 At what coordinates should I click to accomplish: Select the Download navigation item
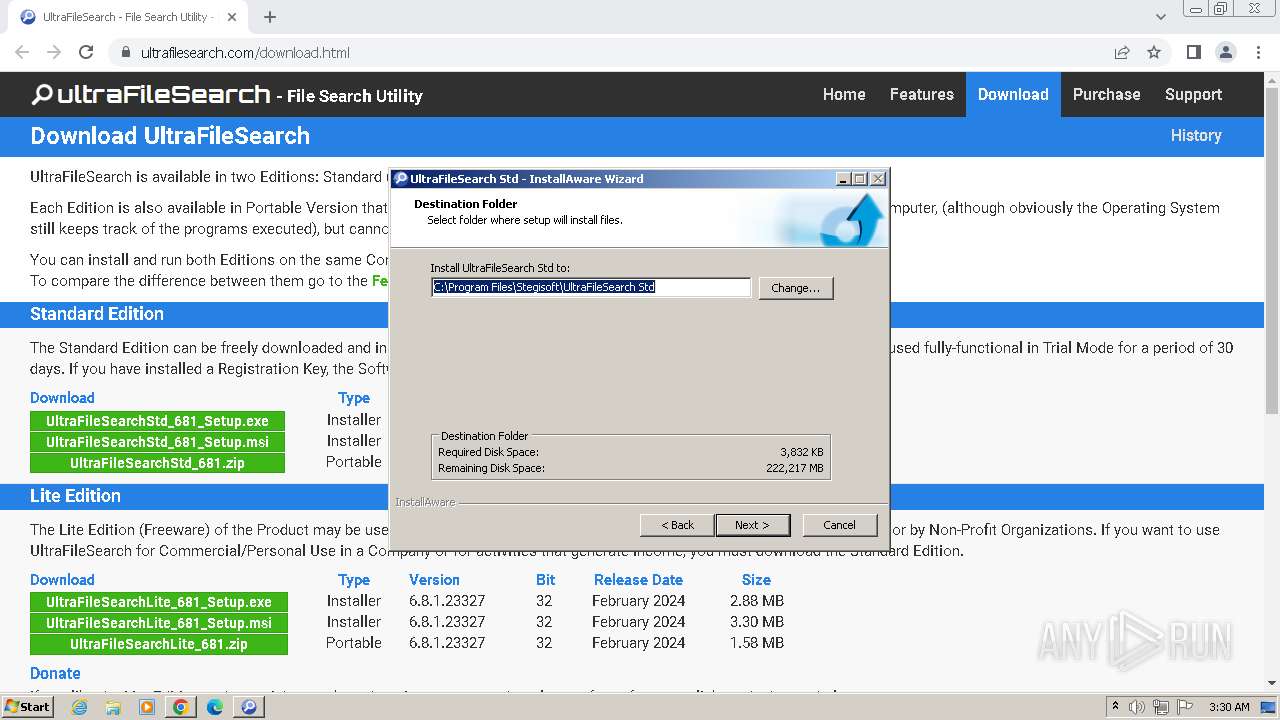point(1013,94)
